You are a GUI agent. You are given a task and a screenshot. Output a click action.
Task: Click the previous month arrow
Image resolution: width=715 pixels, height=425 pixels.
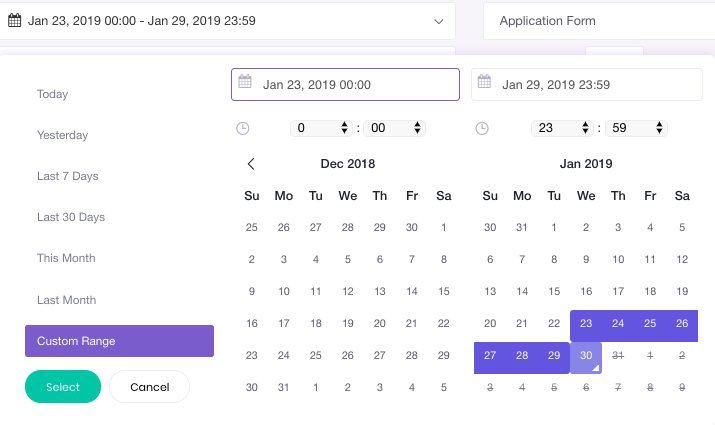tap(251, 164)
